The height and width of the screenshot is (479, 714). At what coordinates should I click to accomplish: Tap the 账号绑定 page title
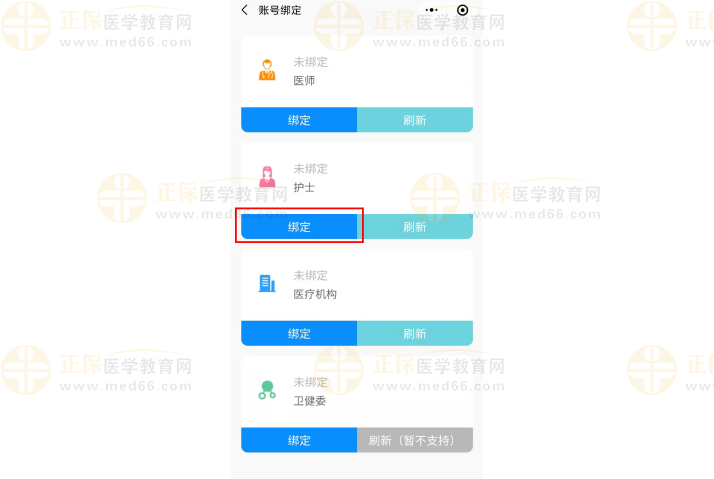tap(280, 10)
